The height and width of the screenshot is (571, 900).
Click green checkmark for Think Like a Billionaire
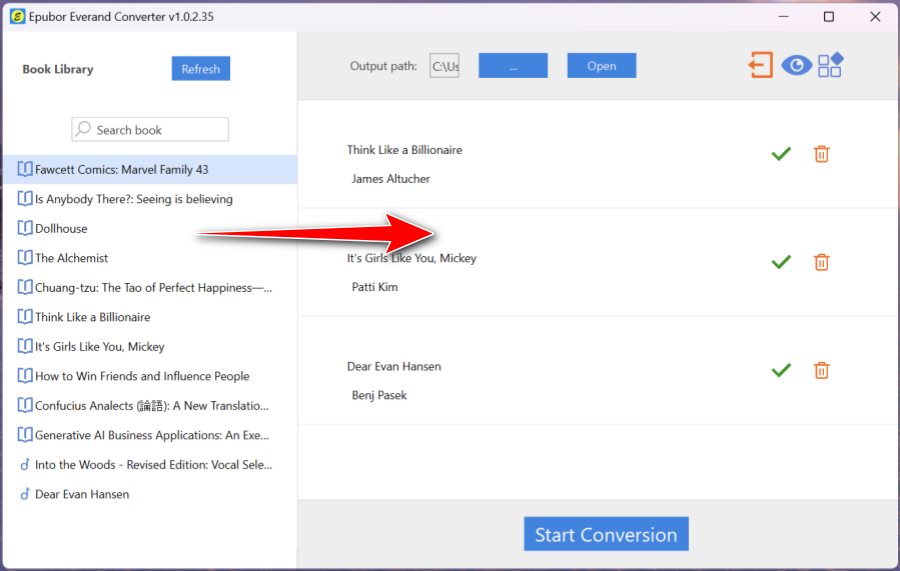781,154
